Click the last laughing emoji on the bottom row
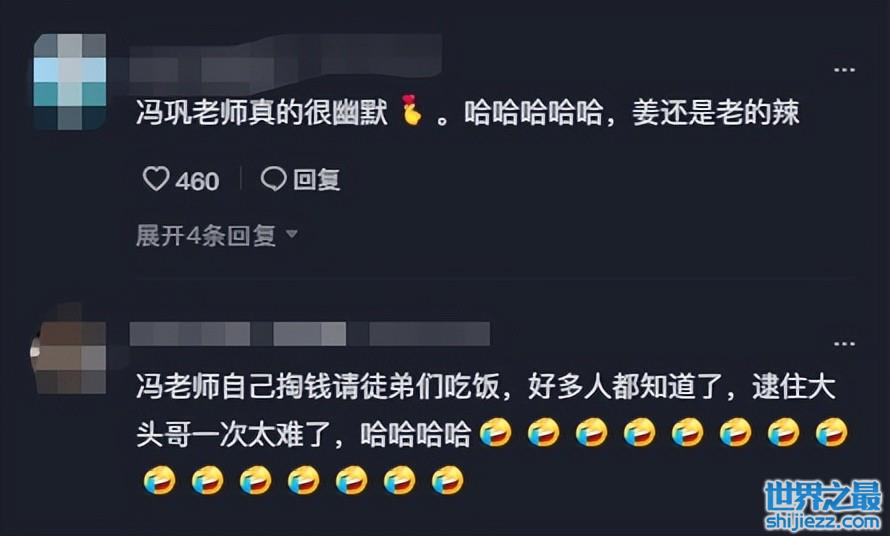 [447, 480]
